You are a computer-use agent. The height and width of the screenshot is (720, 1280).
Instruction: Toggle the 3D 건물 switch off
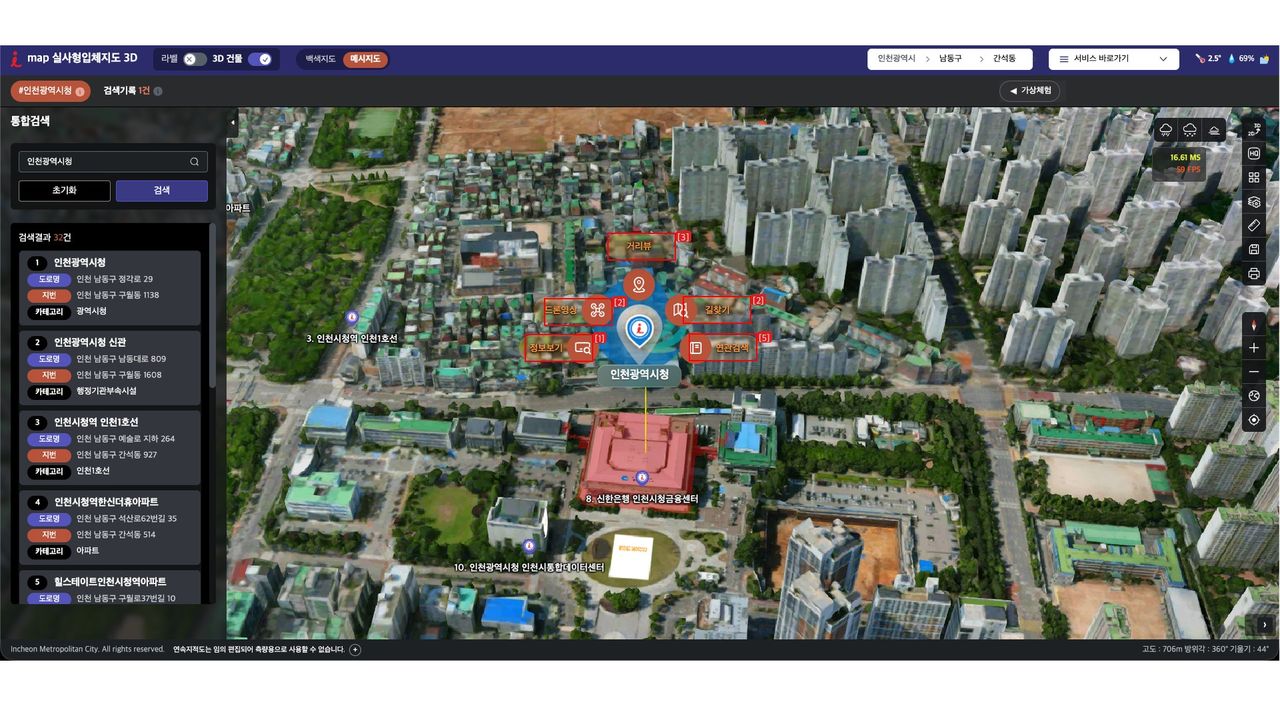pos(260,59)
